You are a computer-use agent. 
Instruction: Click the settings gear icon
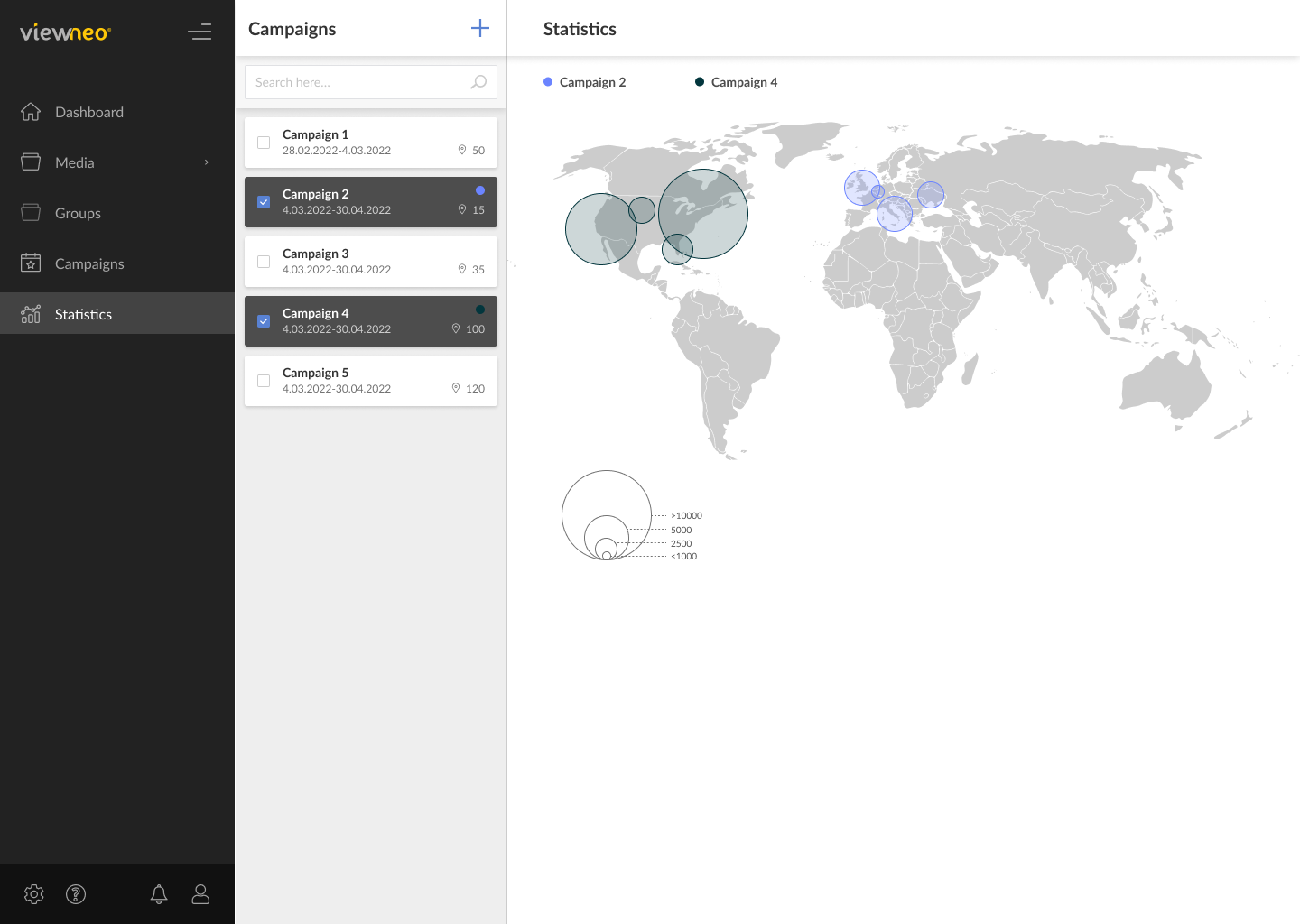pyautogui.click(x=33, y=894)
